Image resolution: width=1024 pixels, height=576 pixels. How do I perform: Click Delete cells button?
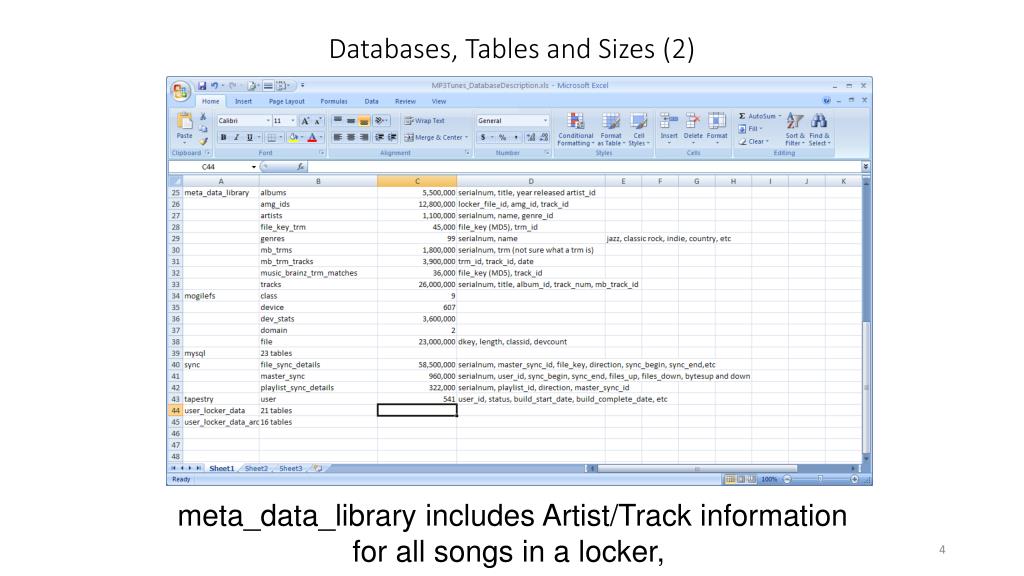point(693,127)
